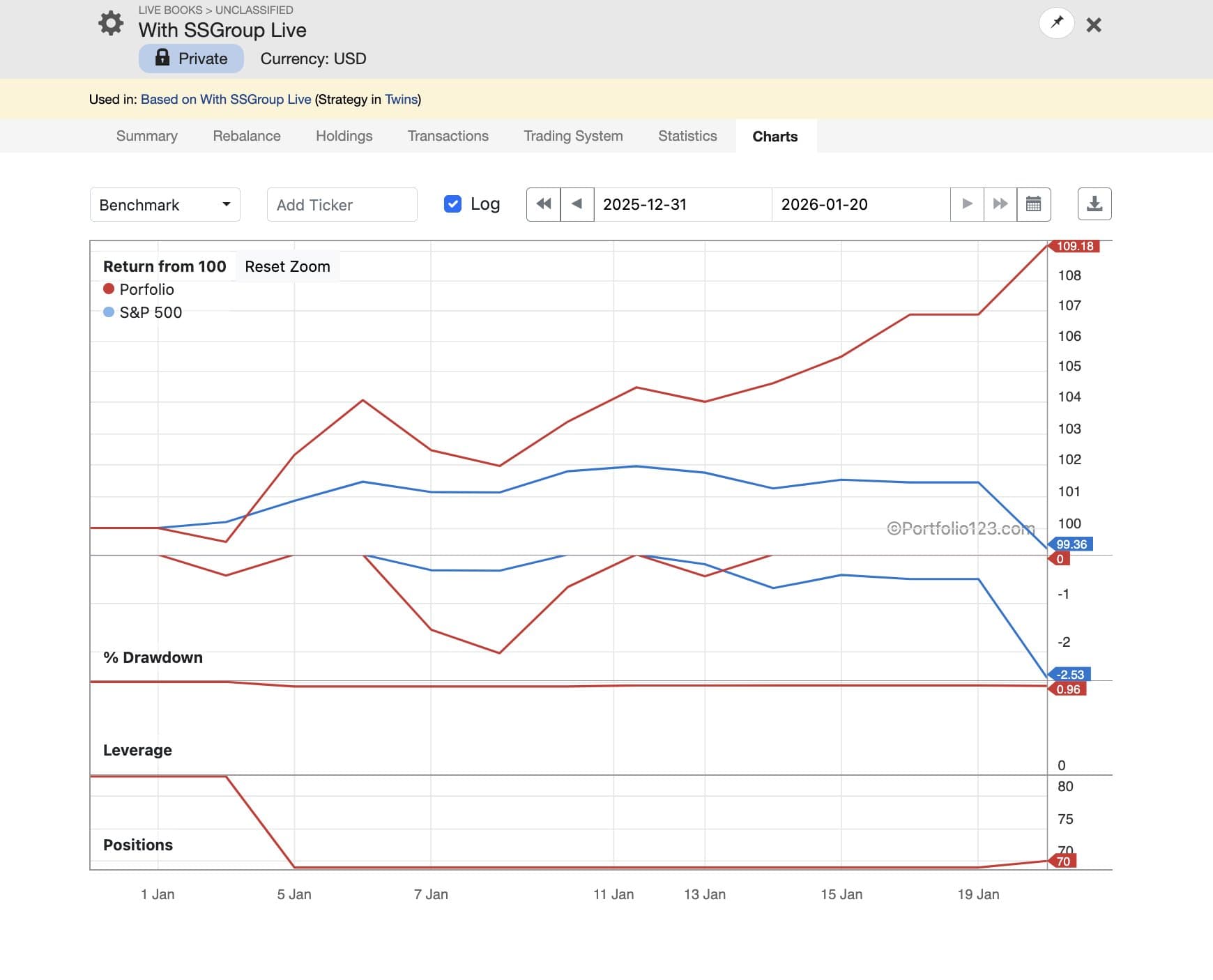
Task: Step forward one period with right arrow
Action: [x=967, y=204]
